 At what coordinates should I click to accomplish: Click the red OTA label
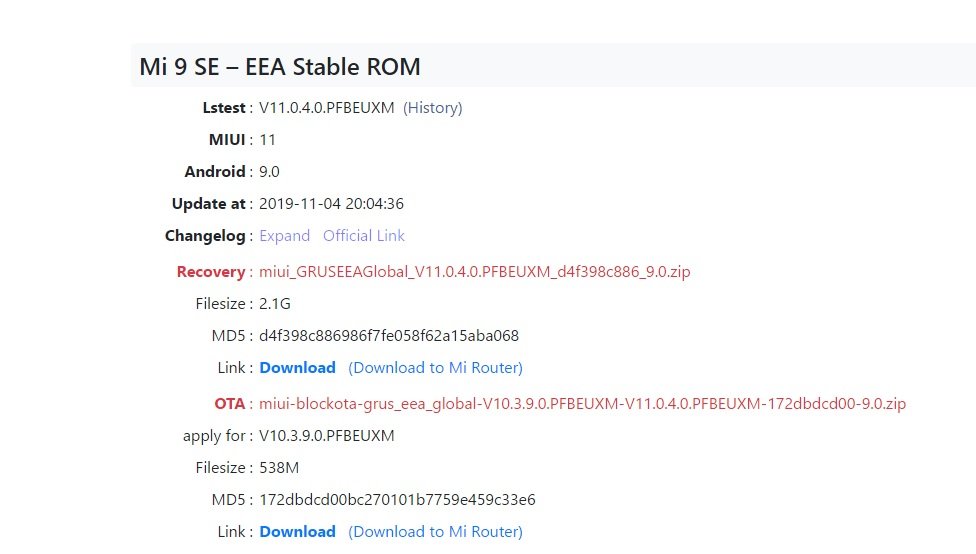tap(230, 404)
